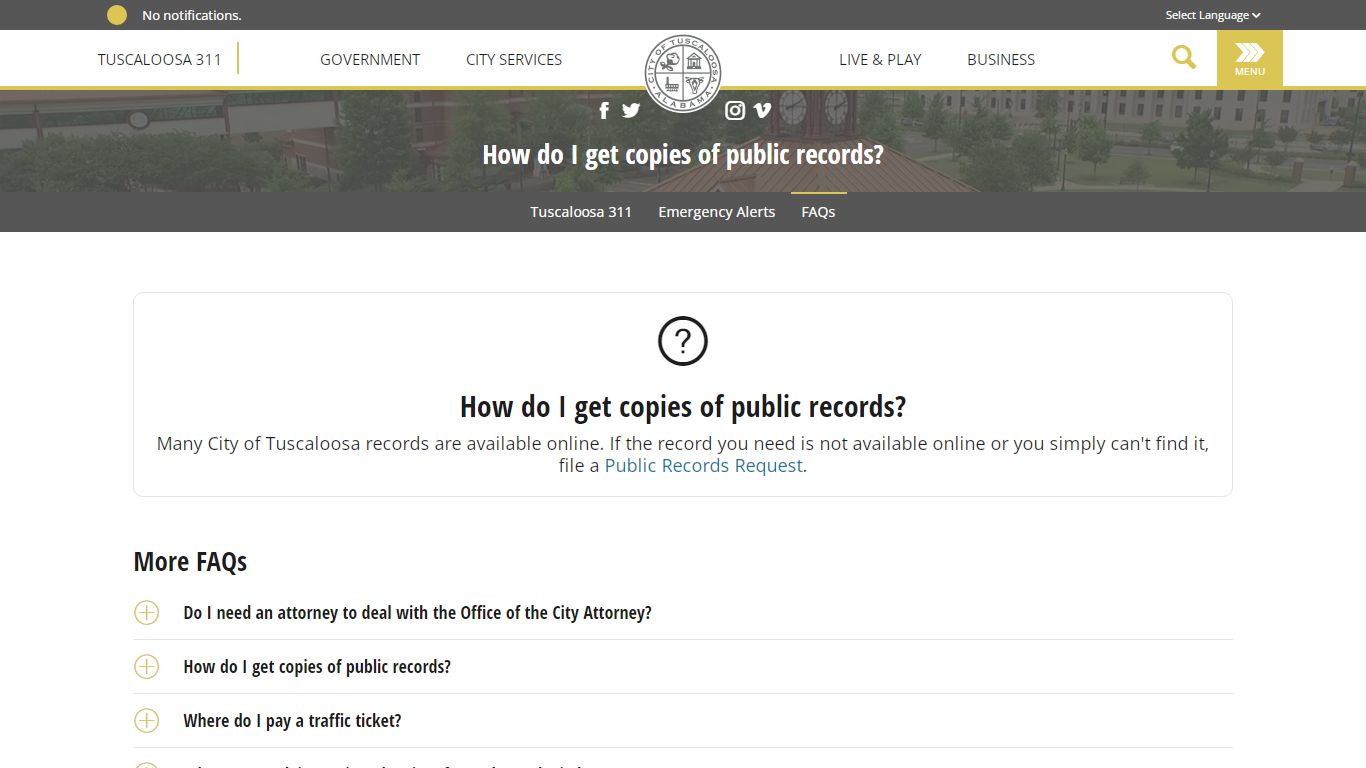Open the City Services menu
Image resolution: width=1366 pixels, height=768 pixels.
(514, 59)
